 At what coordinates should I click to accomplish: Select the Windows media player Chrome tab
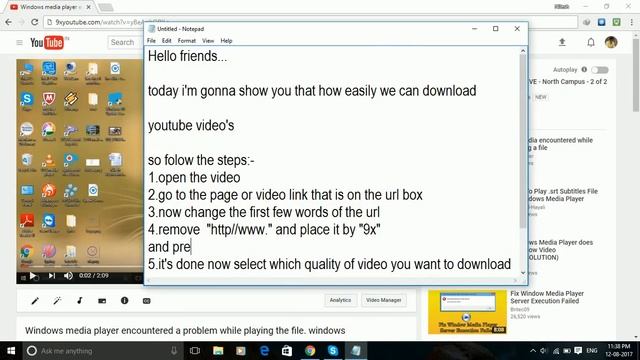coord(51,7)
